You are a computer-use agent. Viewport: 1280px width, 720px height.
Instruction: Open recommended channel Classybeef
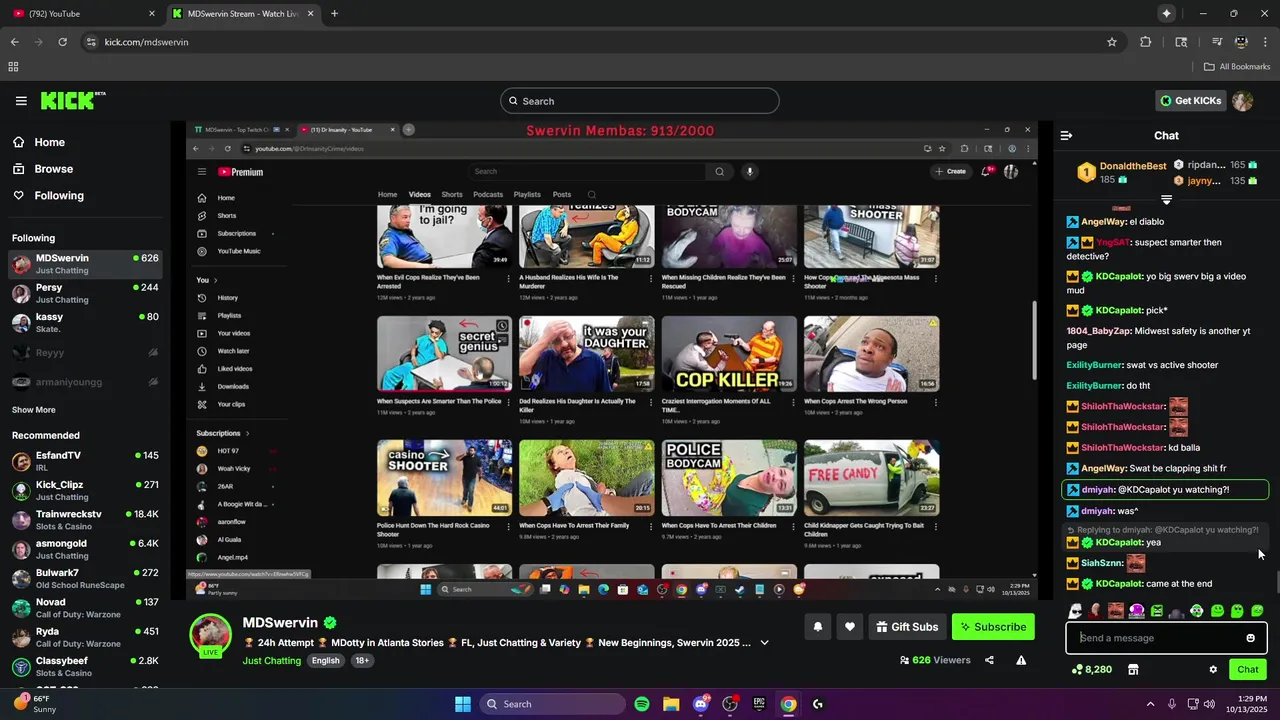(85, 666)
